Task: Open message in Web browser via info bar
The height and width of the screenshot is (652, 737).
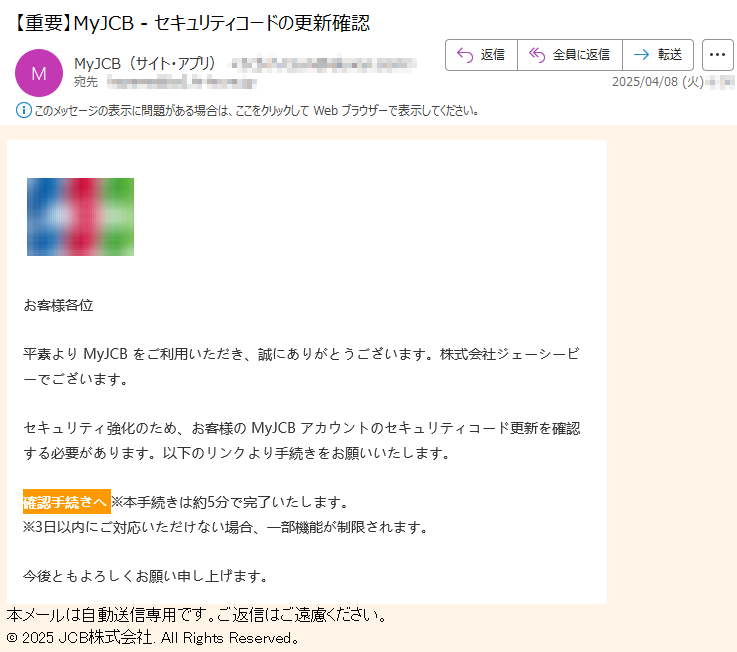Action: click(256, 111)
